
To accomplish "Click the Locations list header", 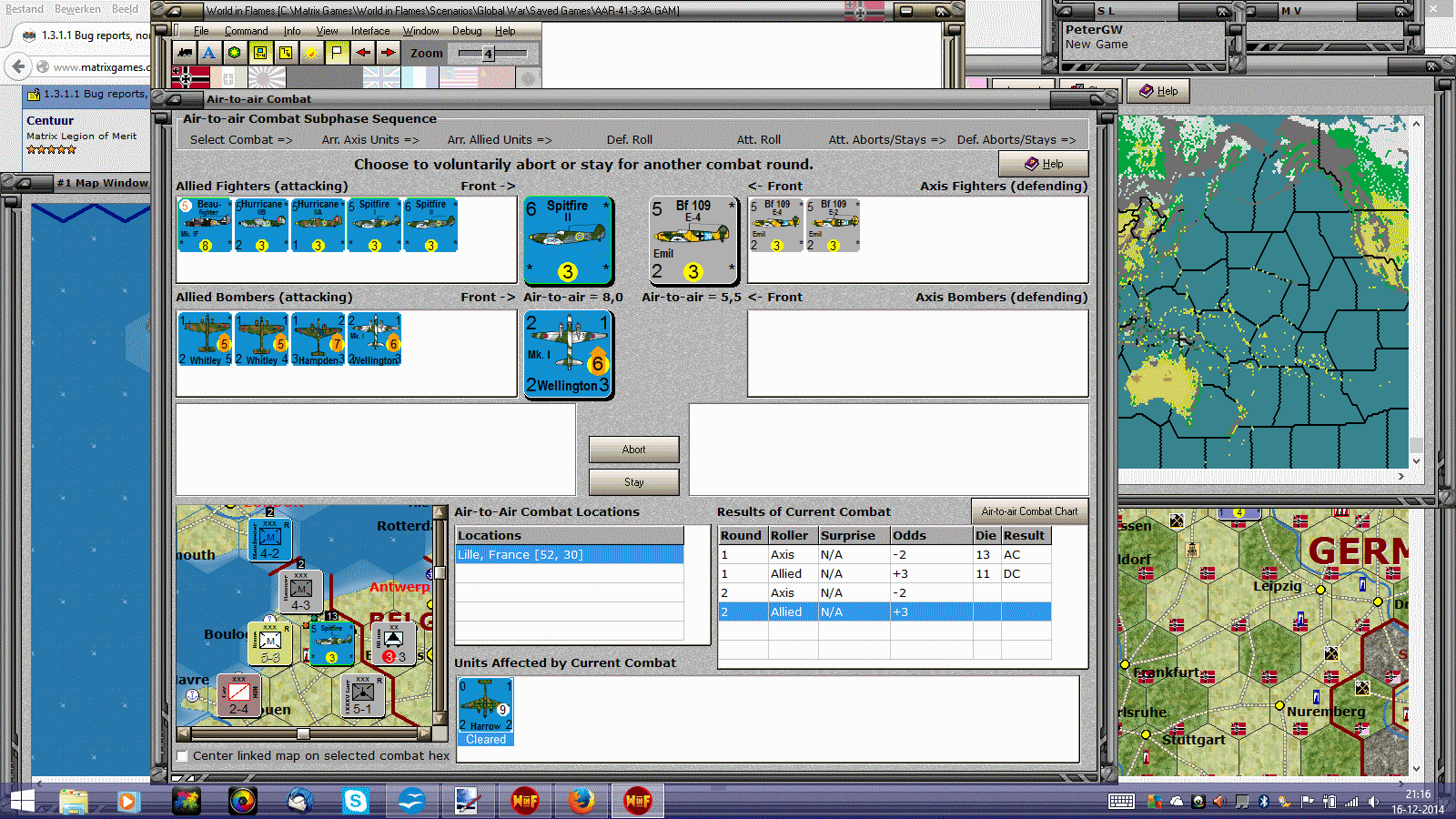I will pos(570,535).
